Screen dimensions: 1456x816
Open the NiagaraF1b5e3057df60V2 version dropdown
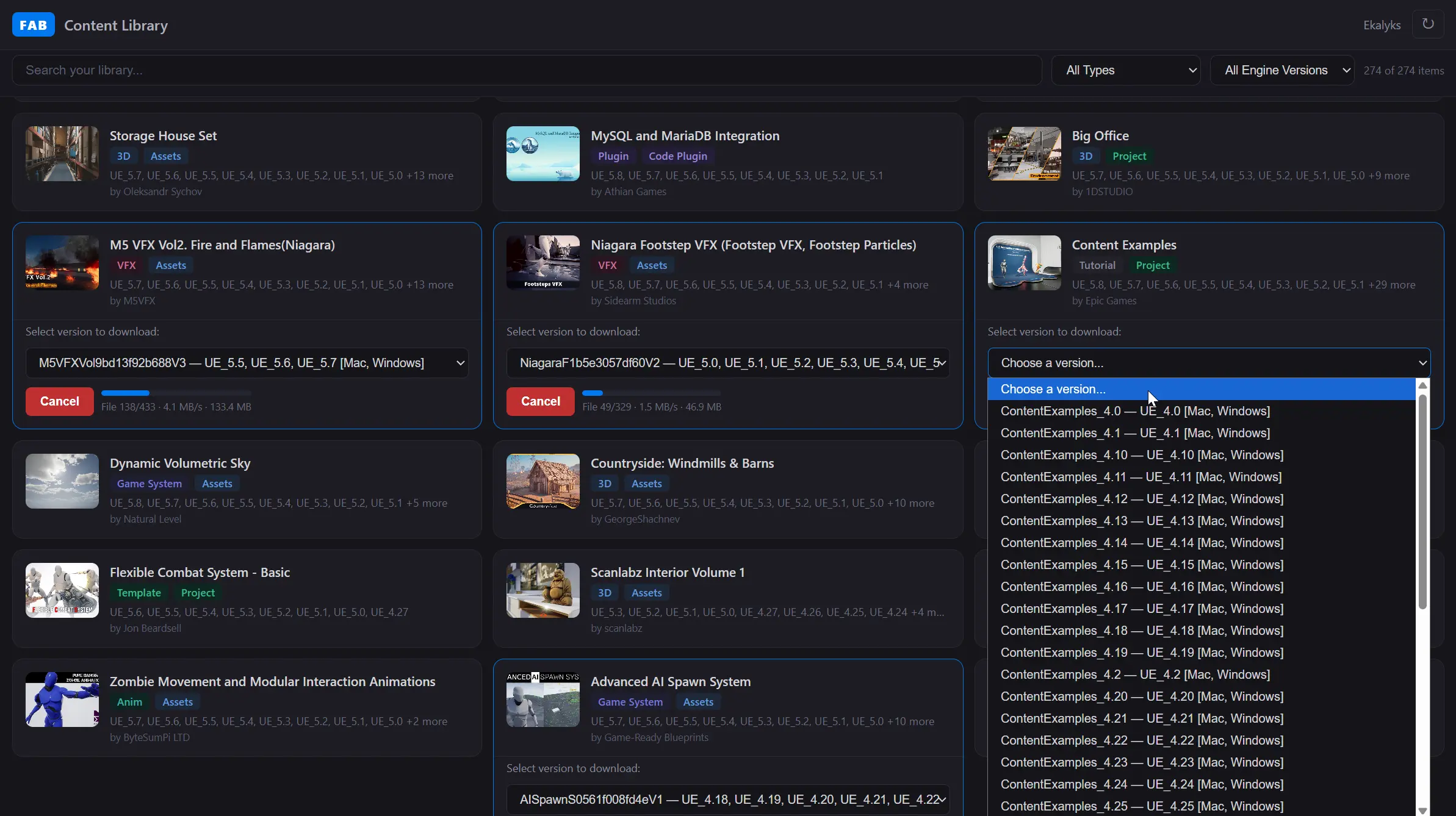pos(728,363)
